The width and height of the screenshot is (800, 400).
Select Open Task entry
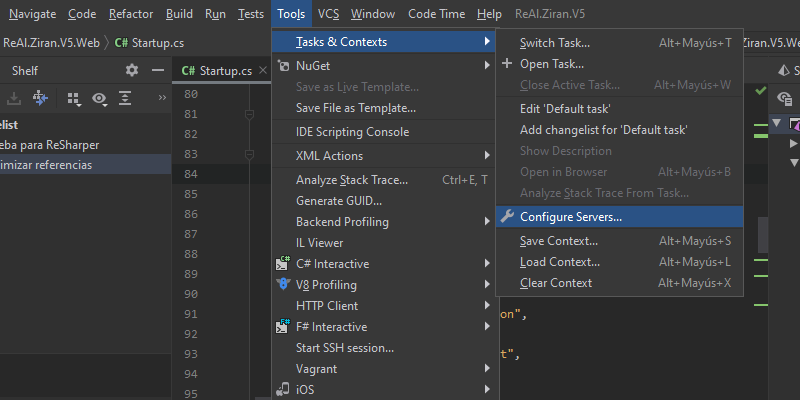pos(619,64)
